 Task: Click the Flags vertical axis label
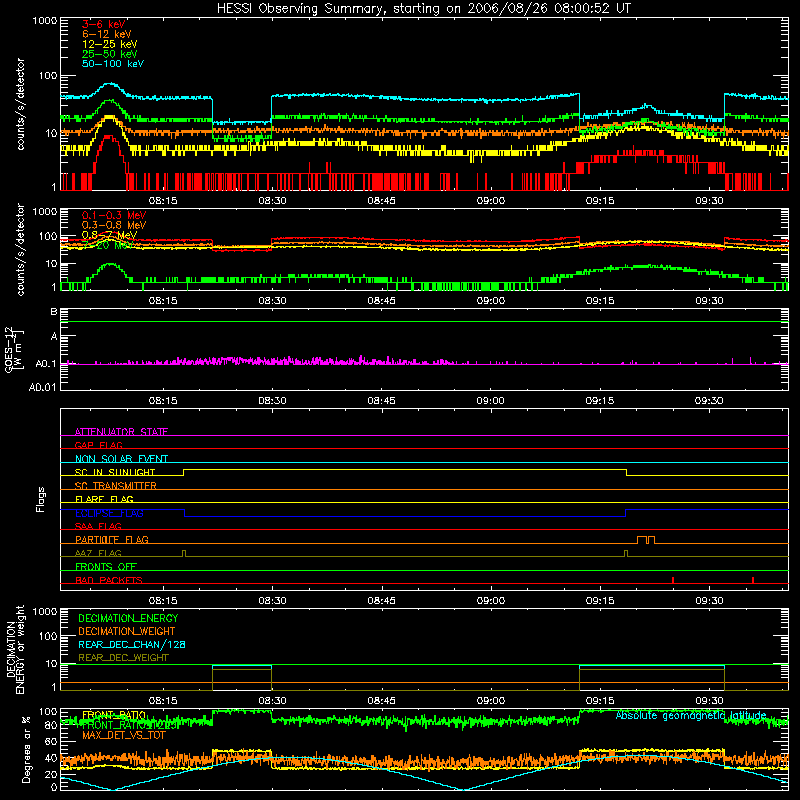pos(41,499)
